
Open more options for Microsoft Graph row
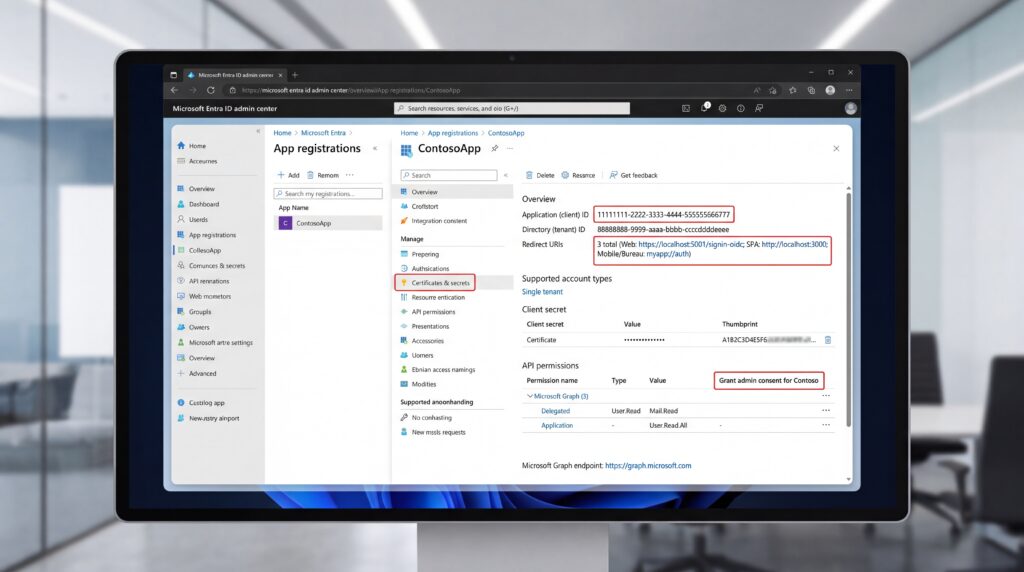826,396
